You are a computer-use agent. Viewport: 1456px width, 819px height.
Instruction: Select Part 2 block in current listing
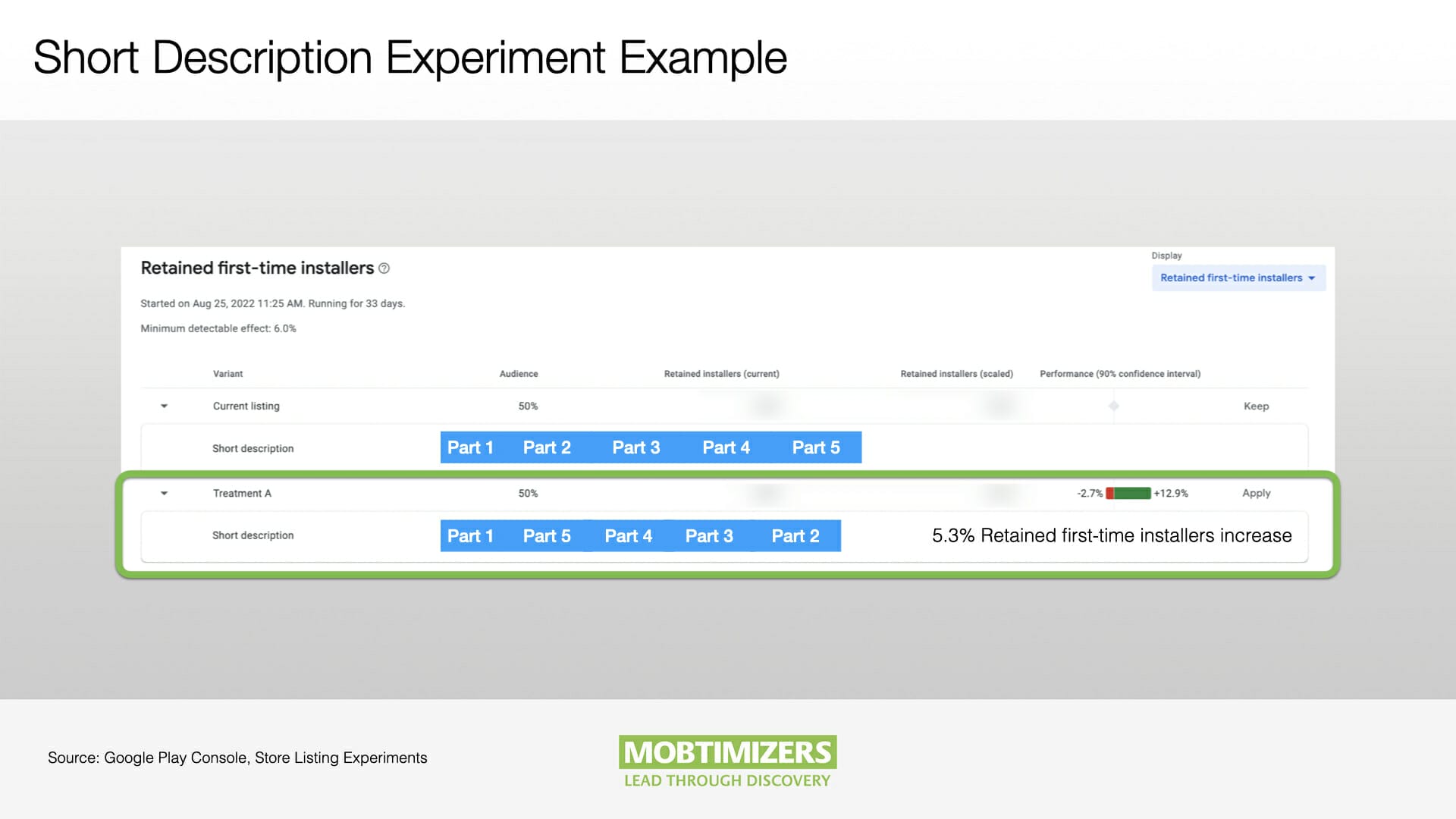[547, 448]
